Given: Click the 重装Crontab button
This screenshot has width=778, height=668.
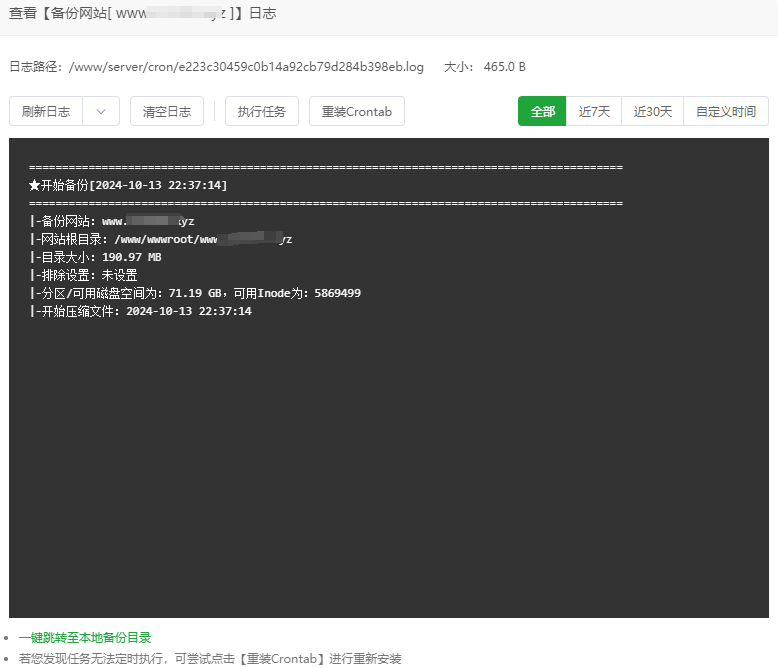Looking at the screenshot, I should click(356, 112).
